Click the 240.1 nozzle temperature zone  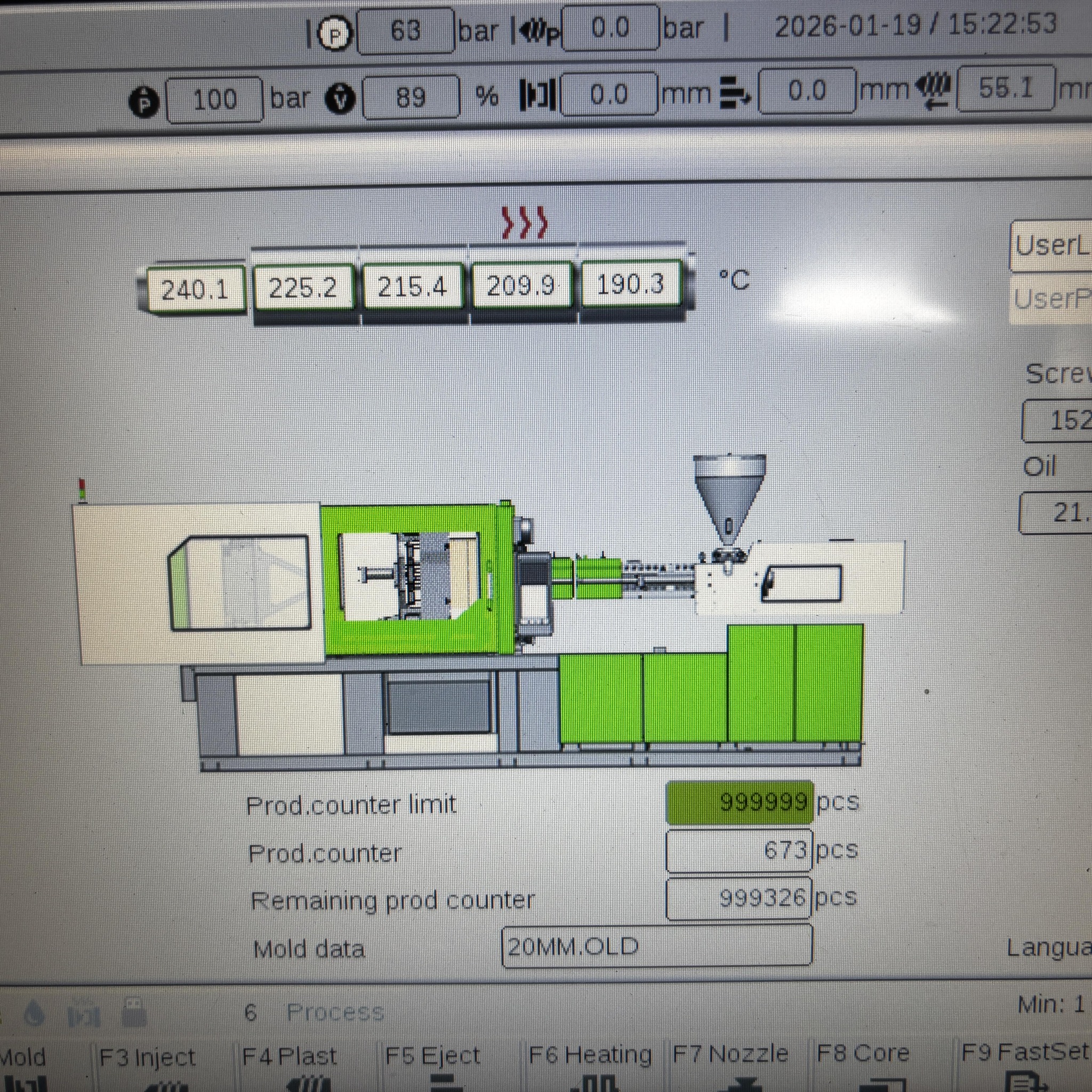pyautogui.click(x=196, y=290)
